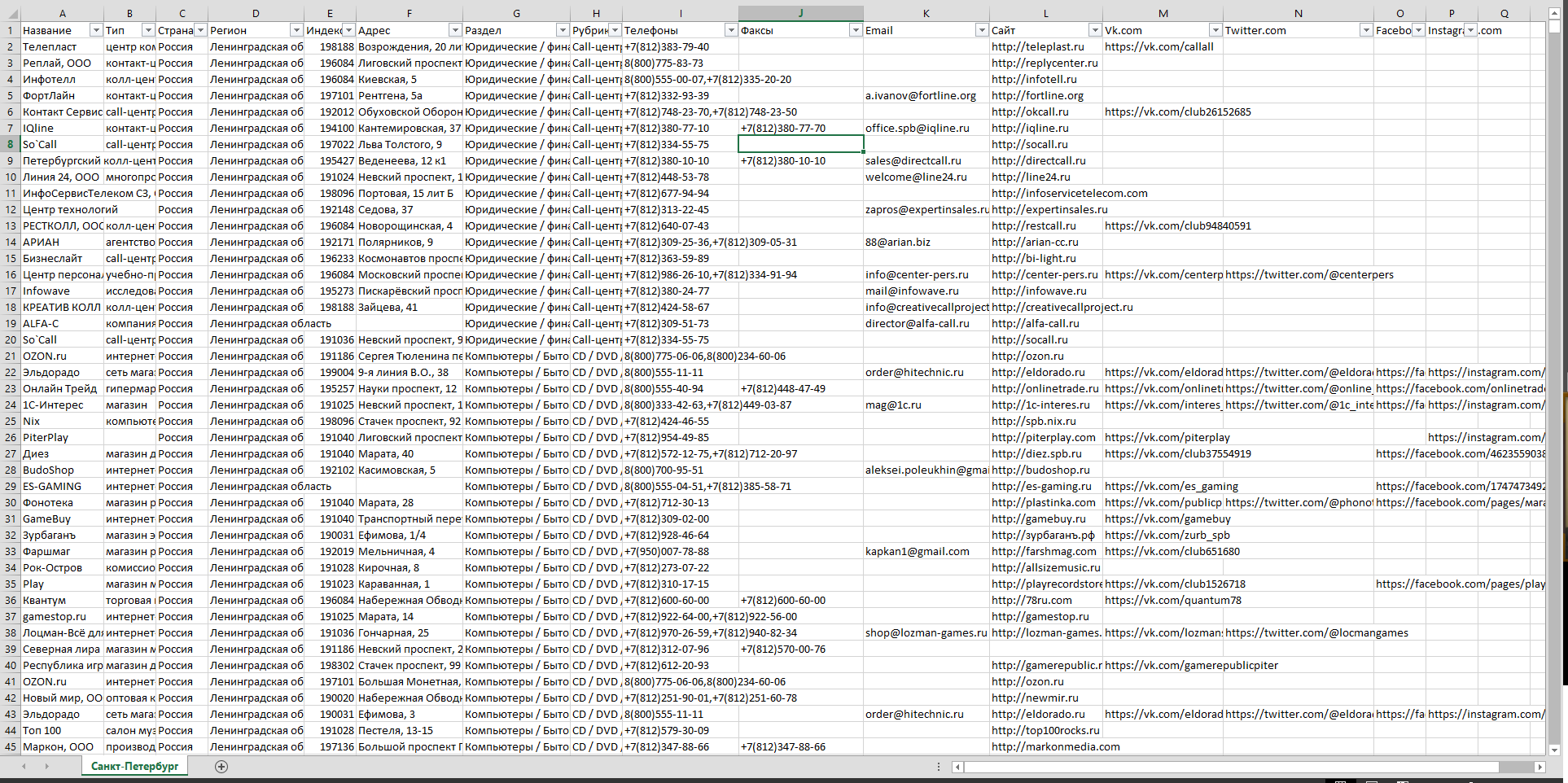Select fax cell '+7(812)570-00-76'
Image resolution: width=1568 pixels, height=783 pixels.
tap(801, 649)
